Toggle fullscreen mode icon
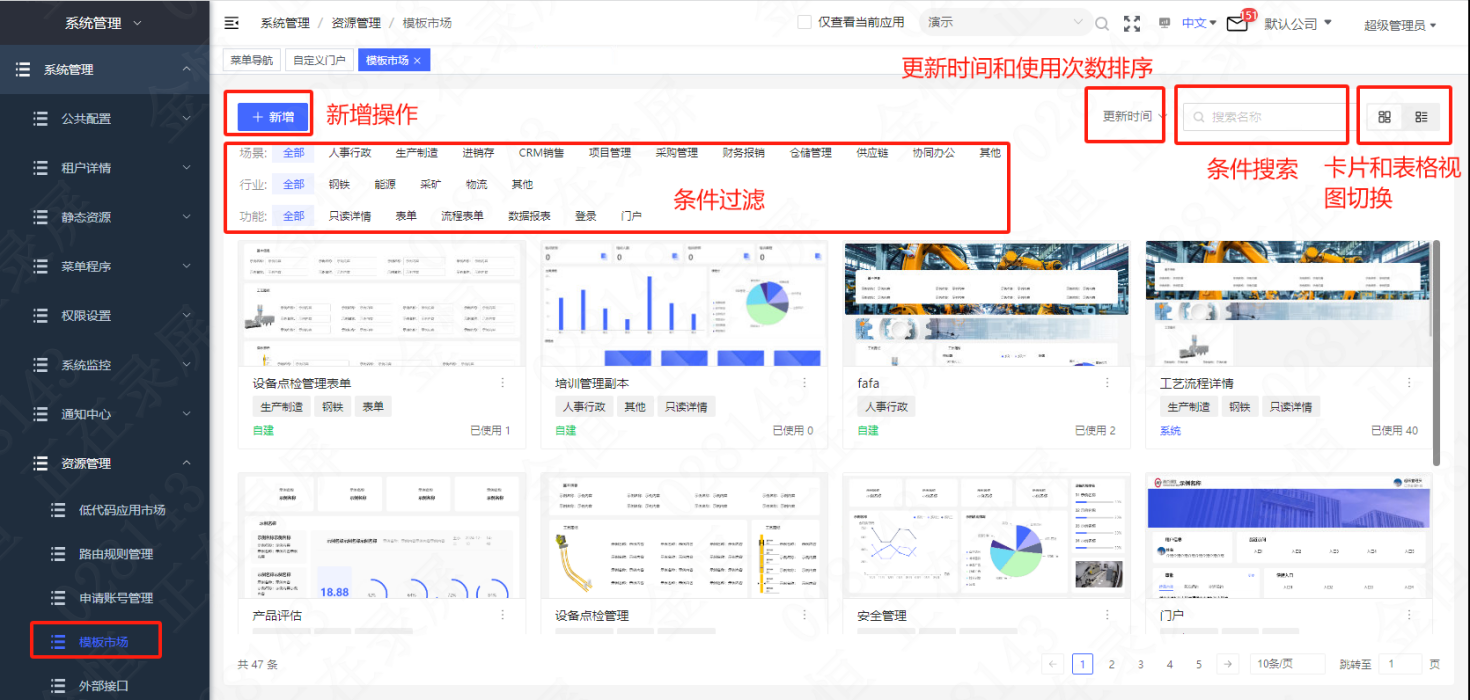1470x700 pixels. (1132, 23)
